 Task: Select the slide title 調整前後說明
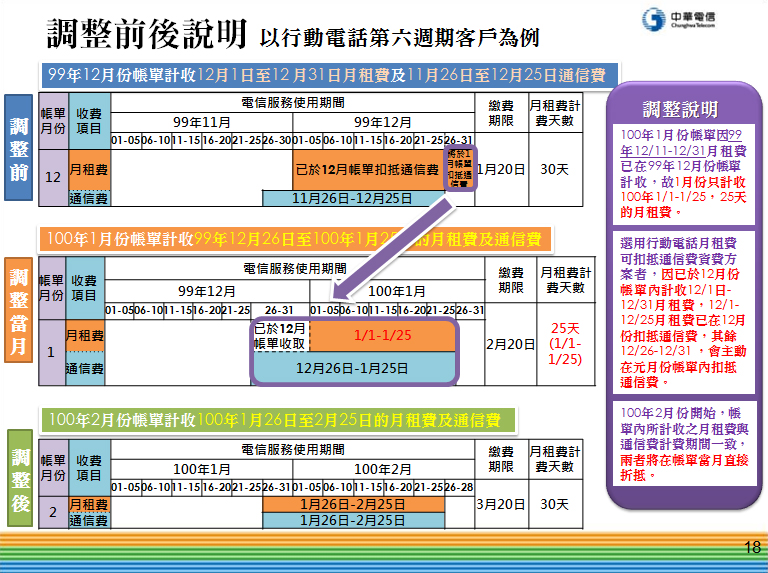[146, 34]
